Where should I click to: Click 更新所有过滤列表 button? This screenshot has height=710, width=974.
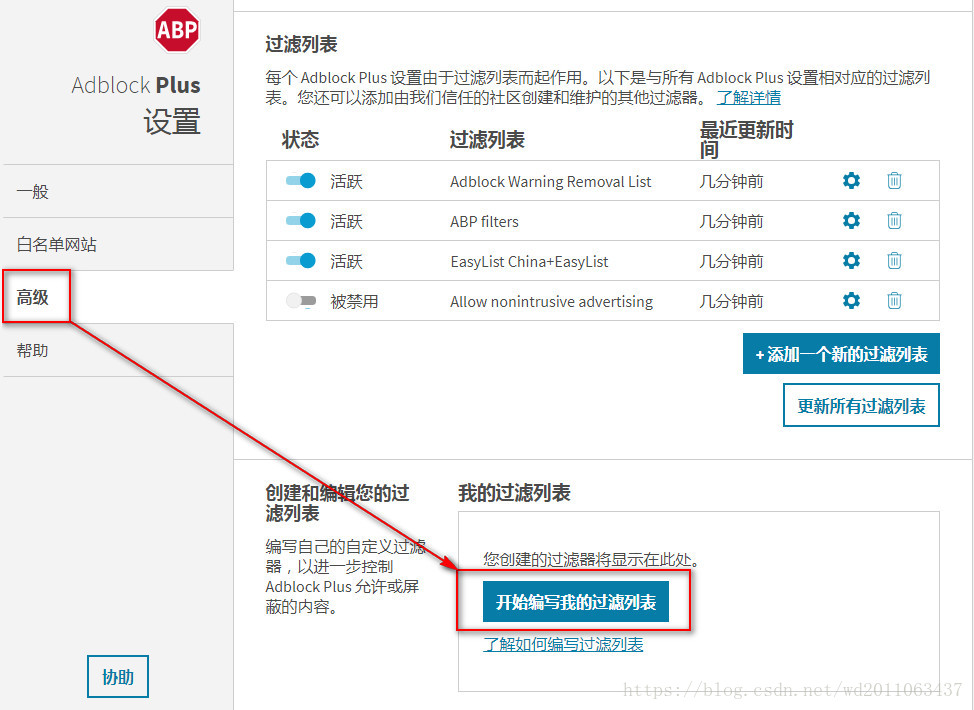(861, 405)
